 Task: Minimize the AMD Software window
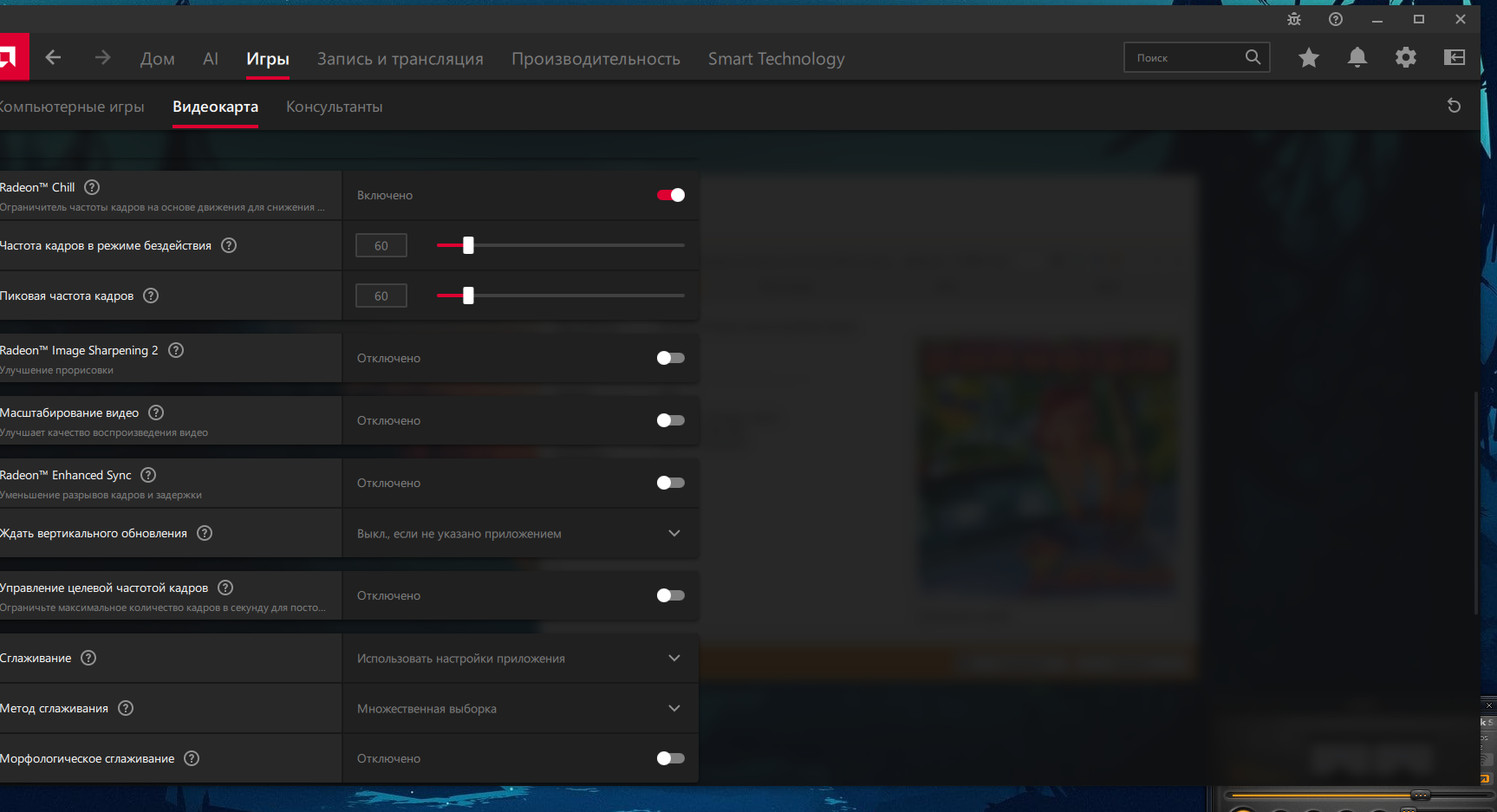[1377, 19]
